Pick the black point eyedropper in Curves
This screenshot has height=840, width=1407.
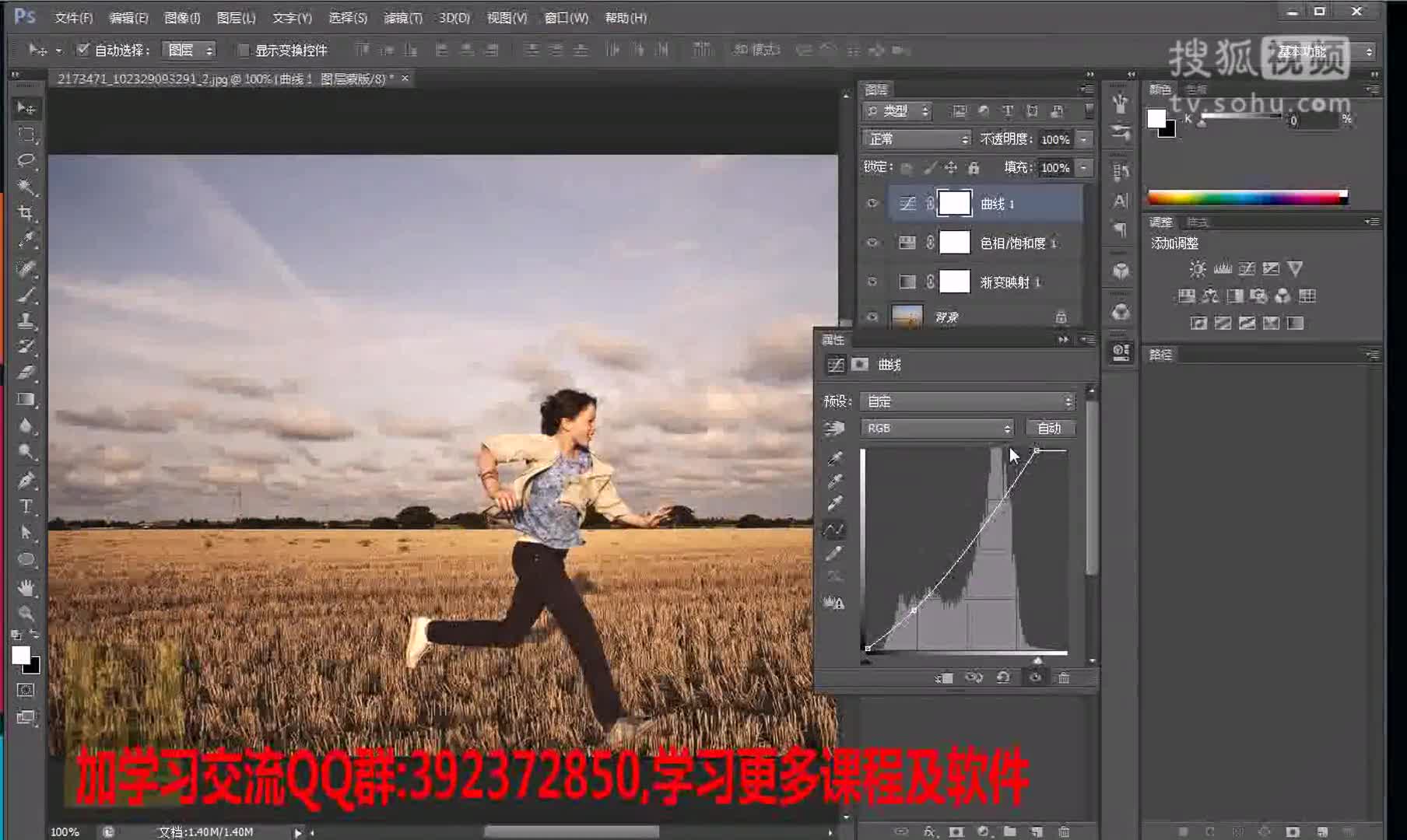click(x=834, y=459)
